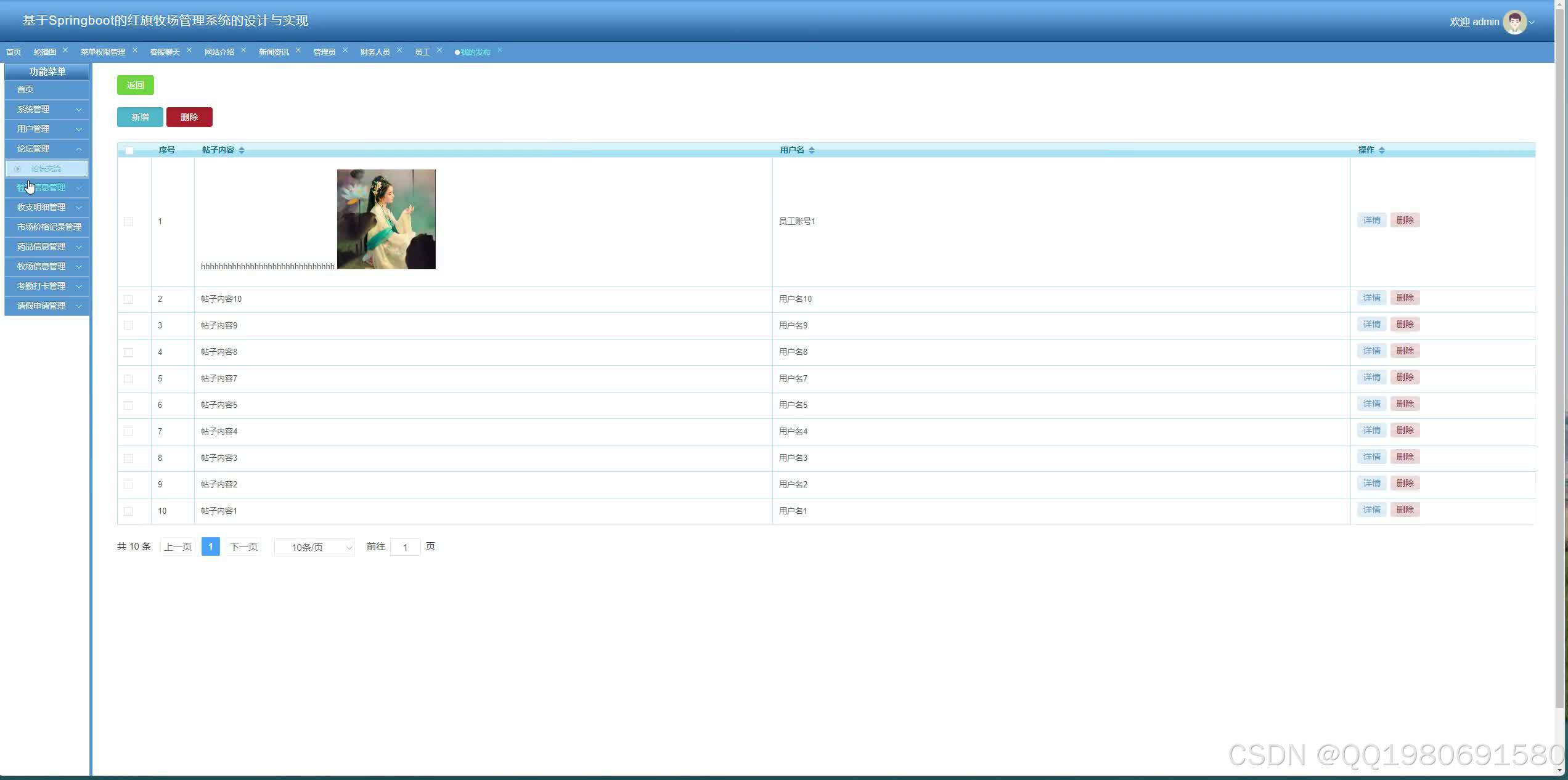1568x780 pixels.
Task: Open the 论坛交流 submenu item
Action: pos(46,168)
